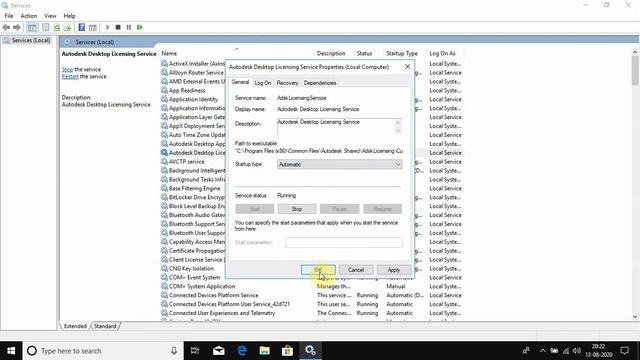Open the Windows Start menu

[11, 351]
